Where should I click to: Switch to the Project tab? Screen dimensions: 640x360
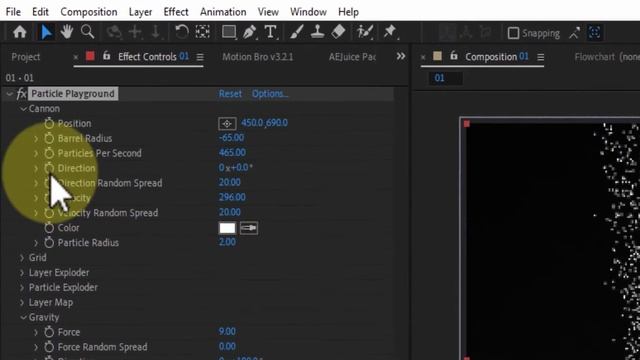pyautogui.click(x=26, y=57)
